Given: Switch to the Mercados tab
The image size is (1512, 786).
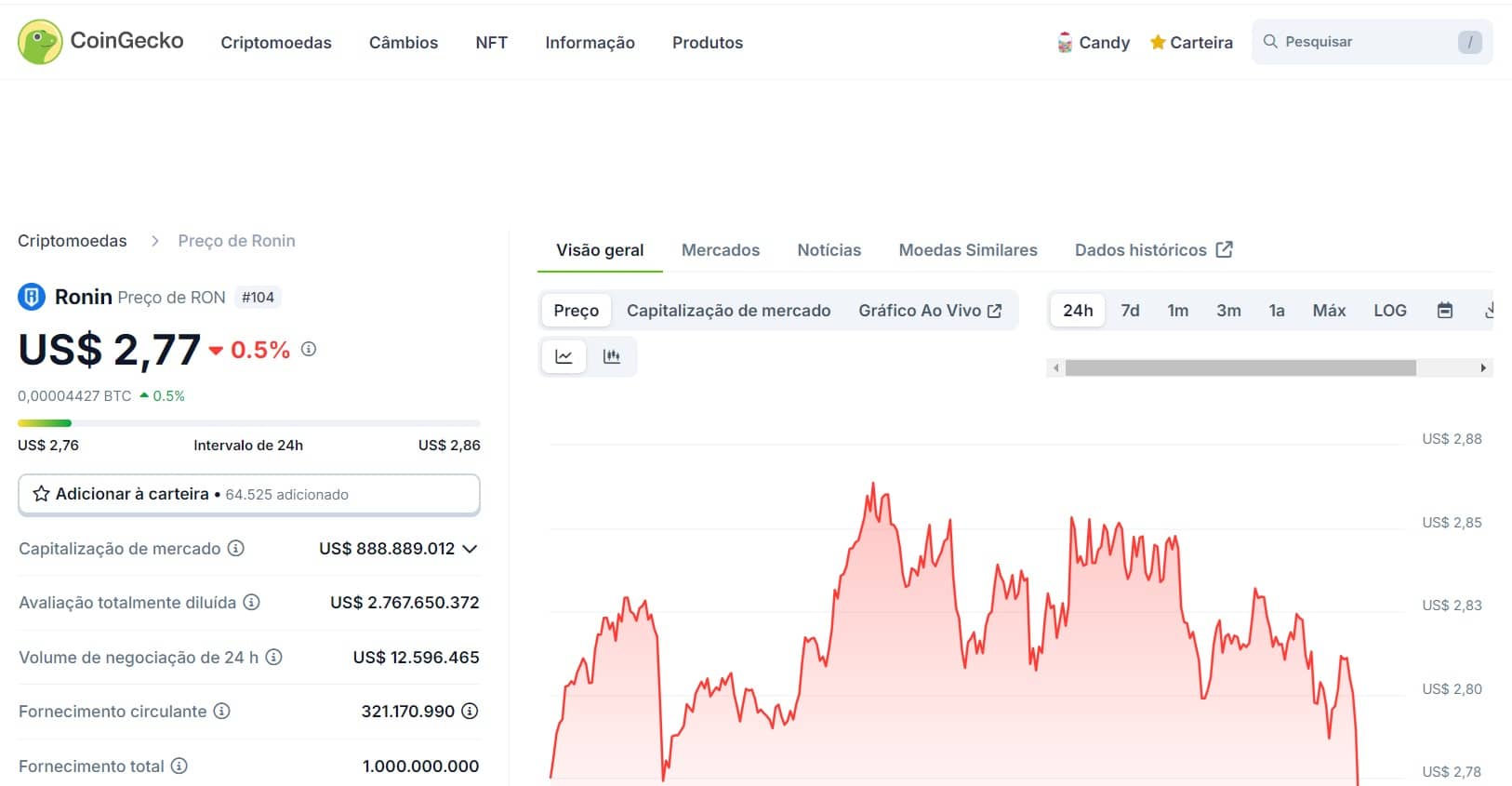Looking at the screenshot, I should point(721,250).
